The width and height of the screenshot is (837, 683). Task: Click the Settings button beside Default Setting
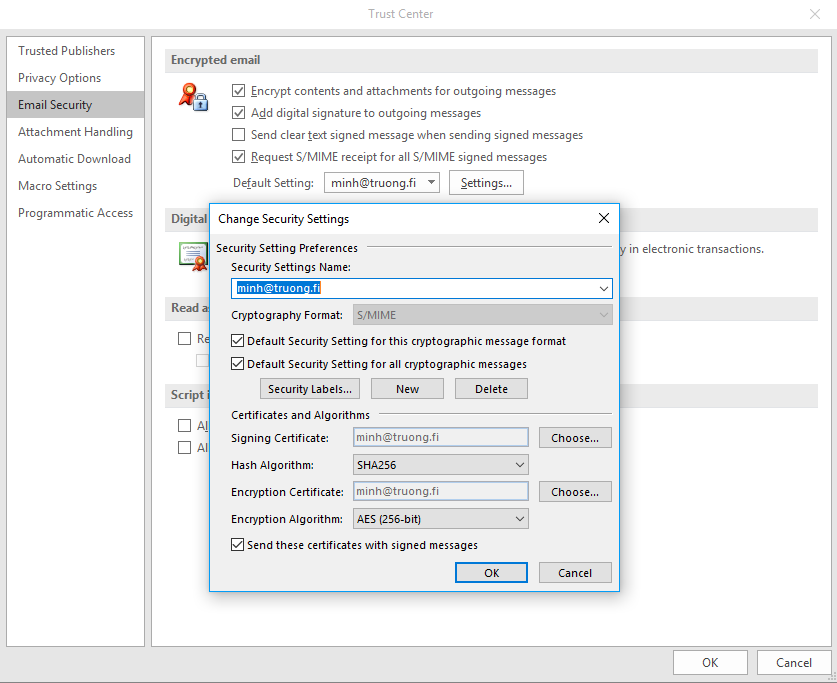click(x=486, y=183)
